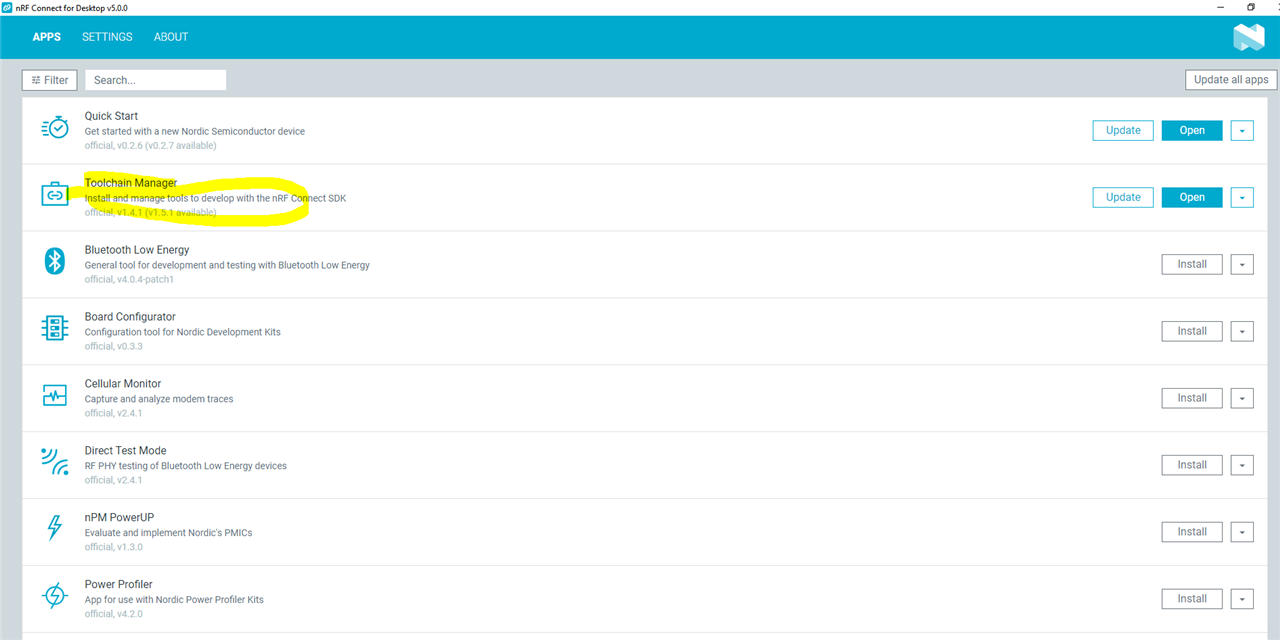
Task: Click the Nordic Semiconductor logo
Action: click(1248, 37)
